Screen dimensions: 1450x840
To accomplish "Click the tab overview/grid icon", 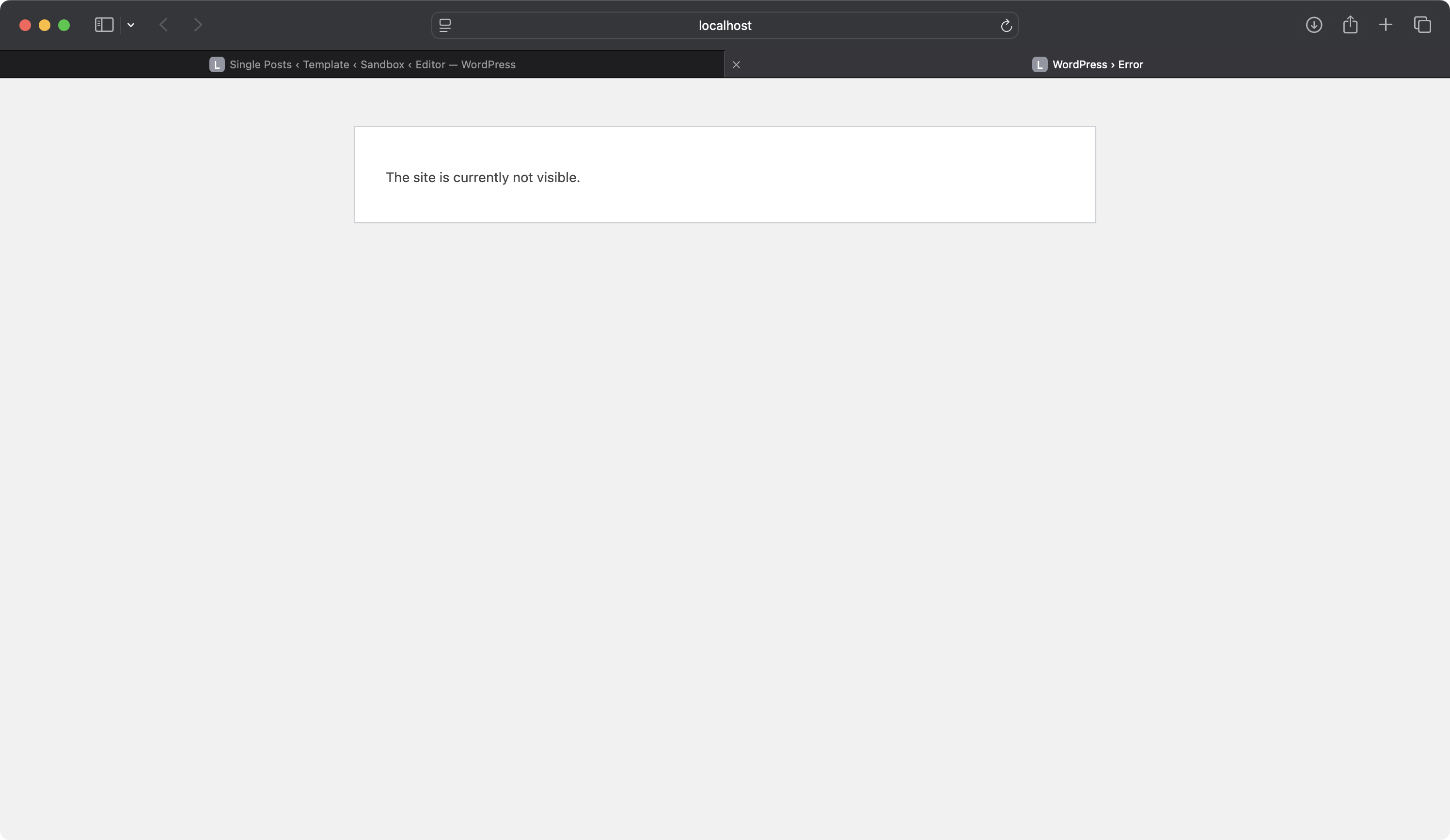I will click(1423, 24).
